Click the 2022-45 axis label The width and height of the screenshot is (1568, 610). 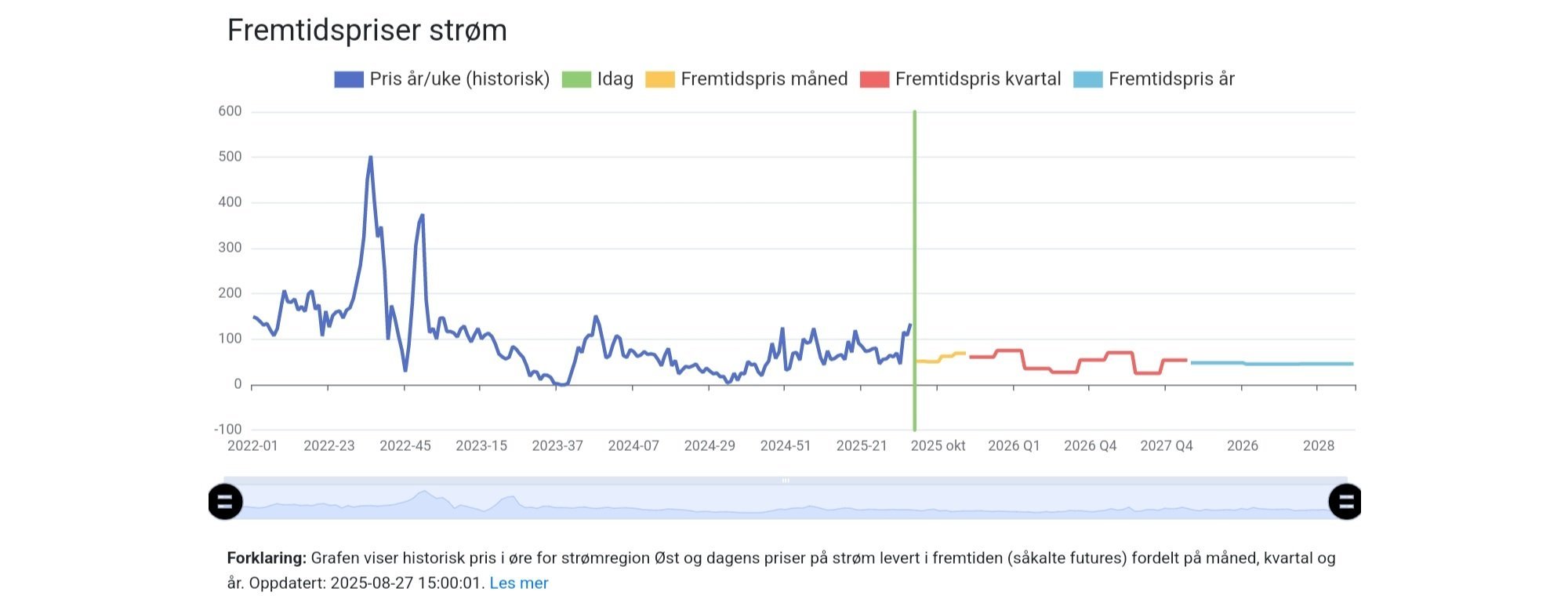(405, 446)
